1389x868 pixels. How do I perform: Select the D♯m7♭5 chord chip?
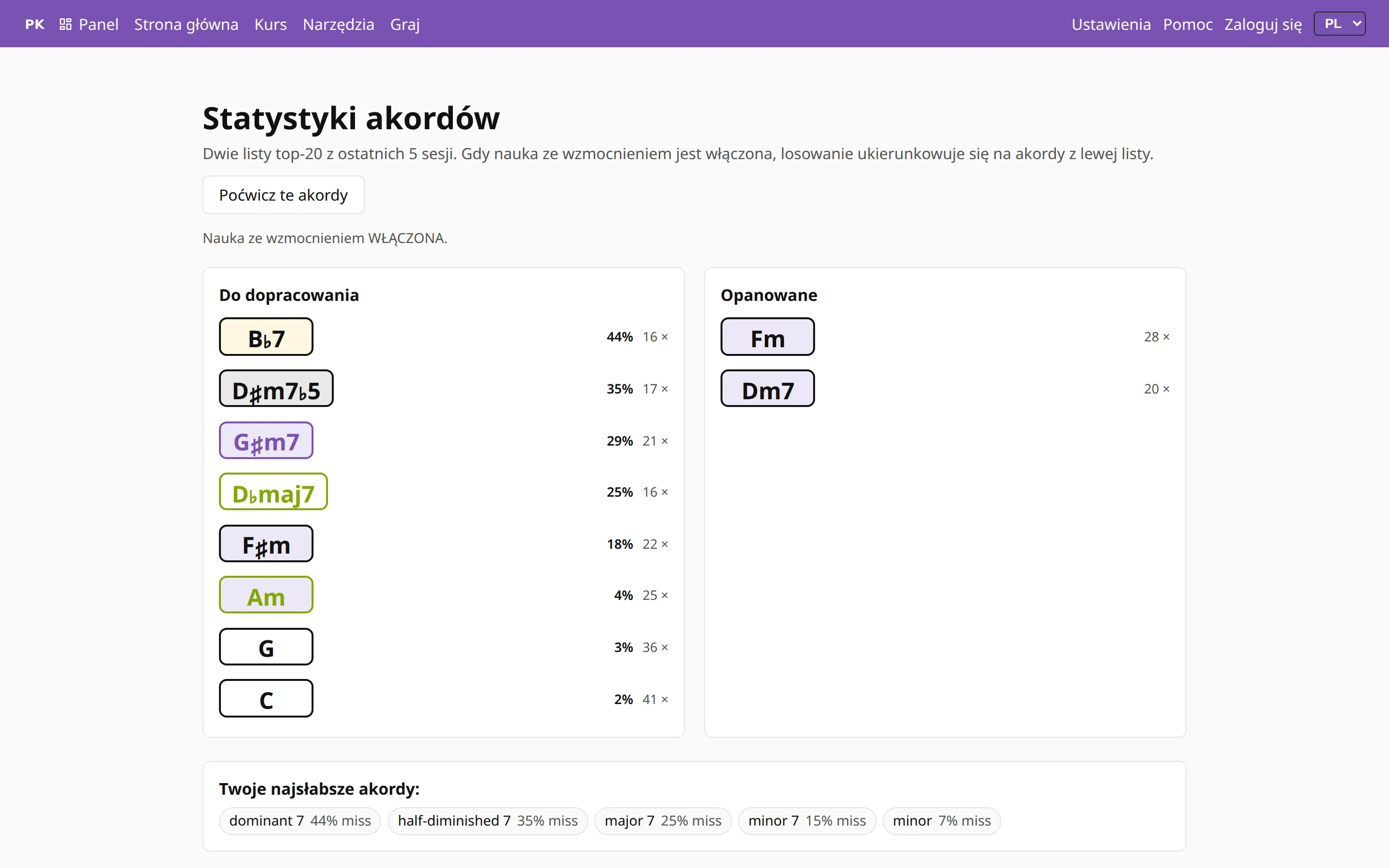[276, 389]
